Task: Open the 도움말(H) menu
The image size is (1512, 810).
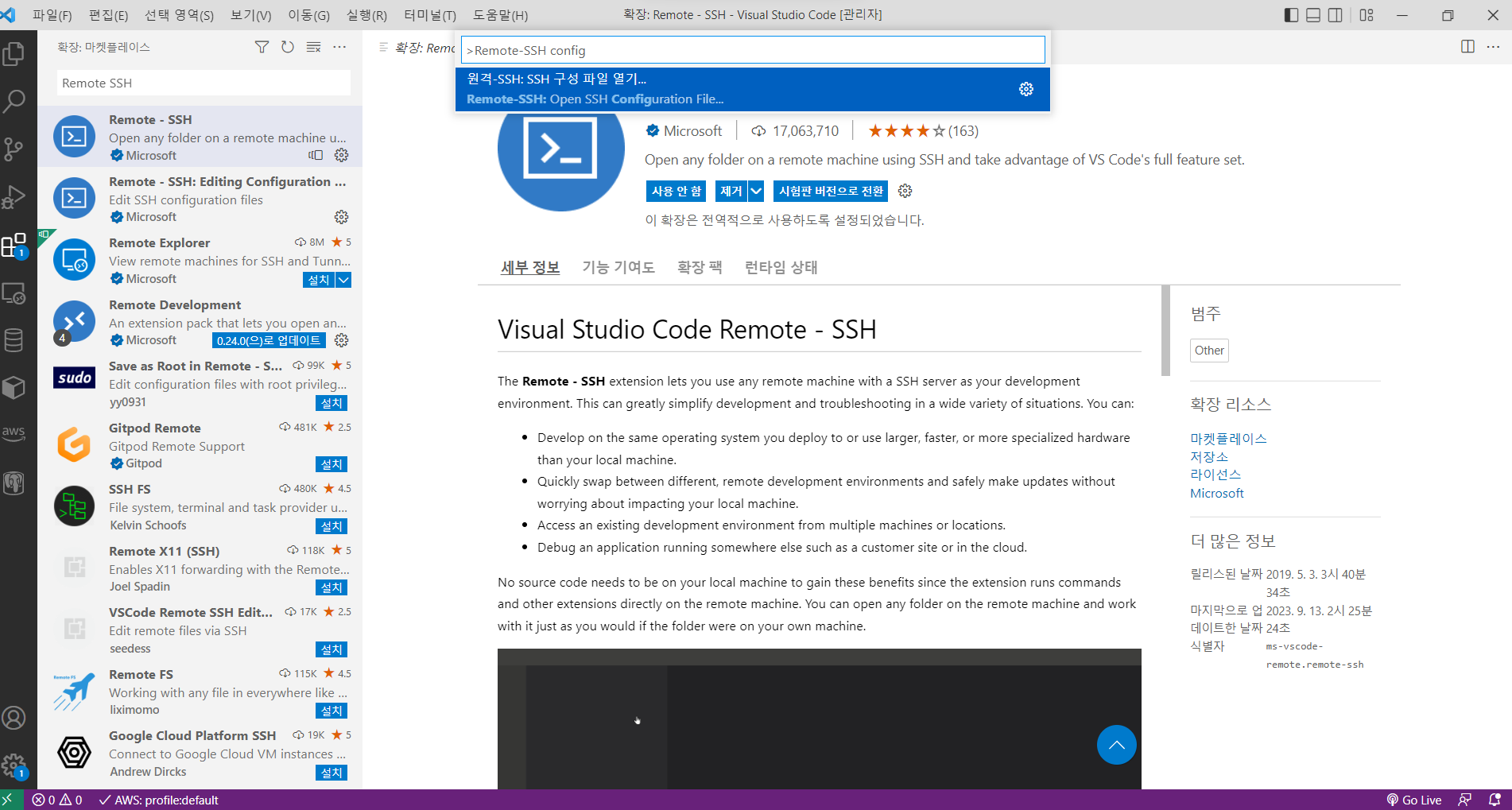Action: [500, 15]
